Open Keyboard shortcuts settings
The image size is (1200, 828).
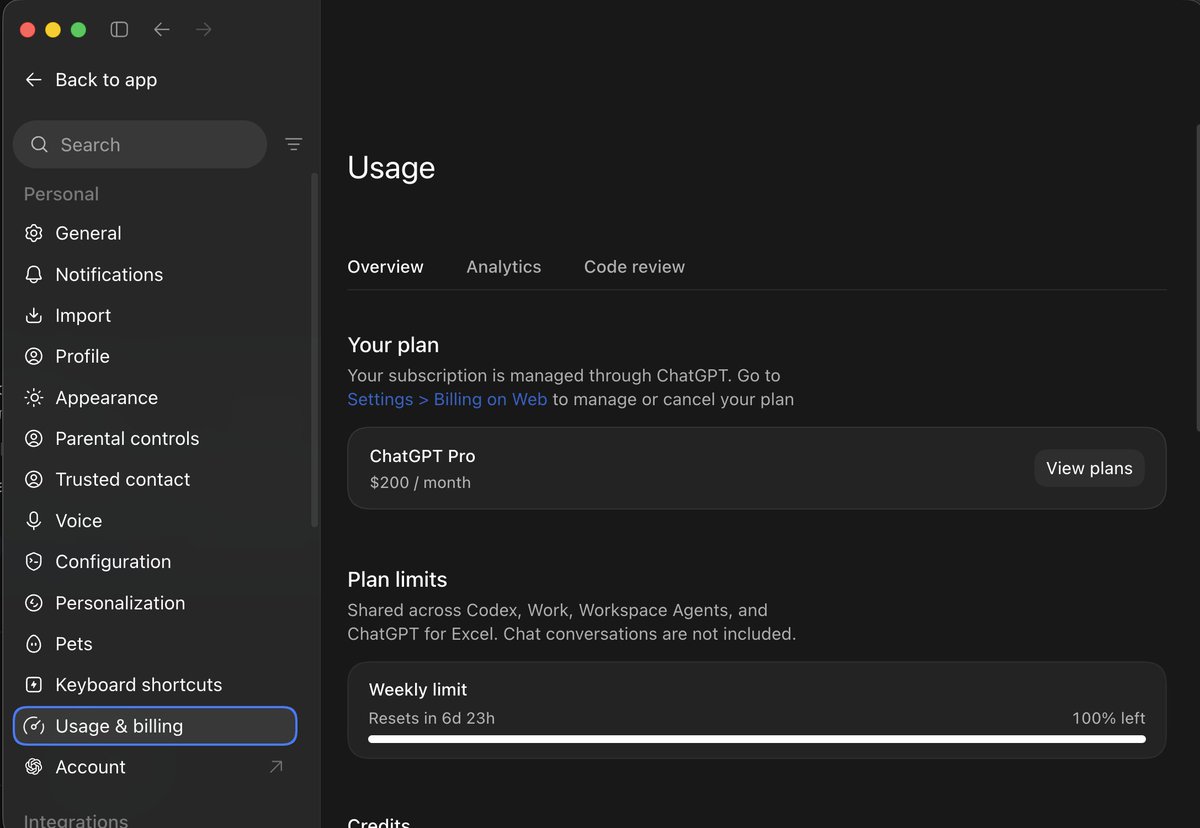(x=155, y=685)
